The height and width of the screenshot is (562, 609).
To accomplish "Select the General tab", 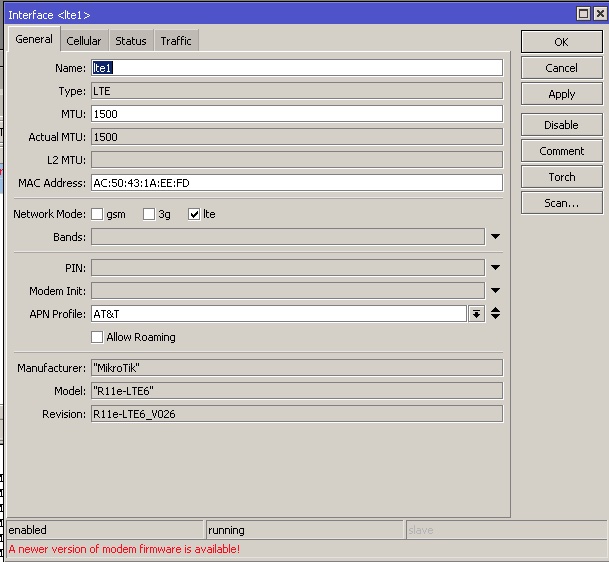I will pyautogui.click(x=34, y=39).
